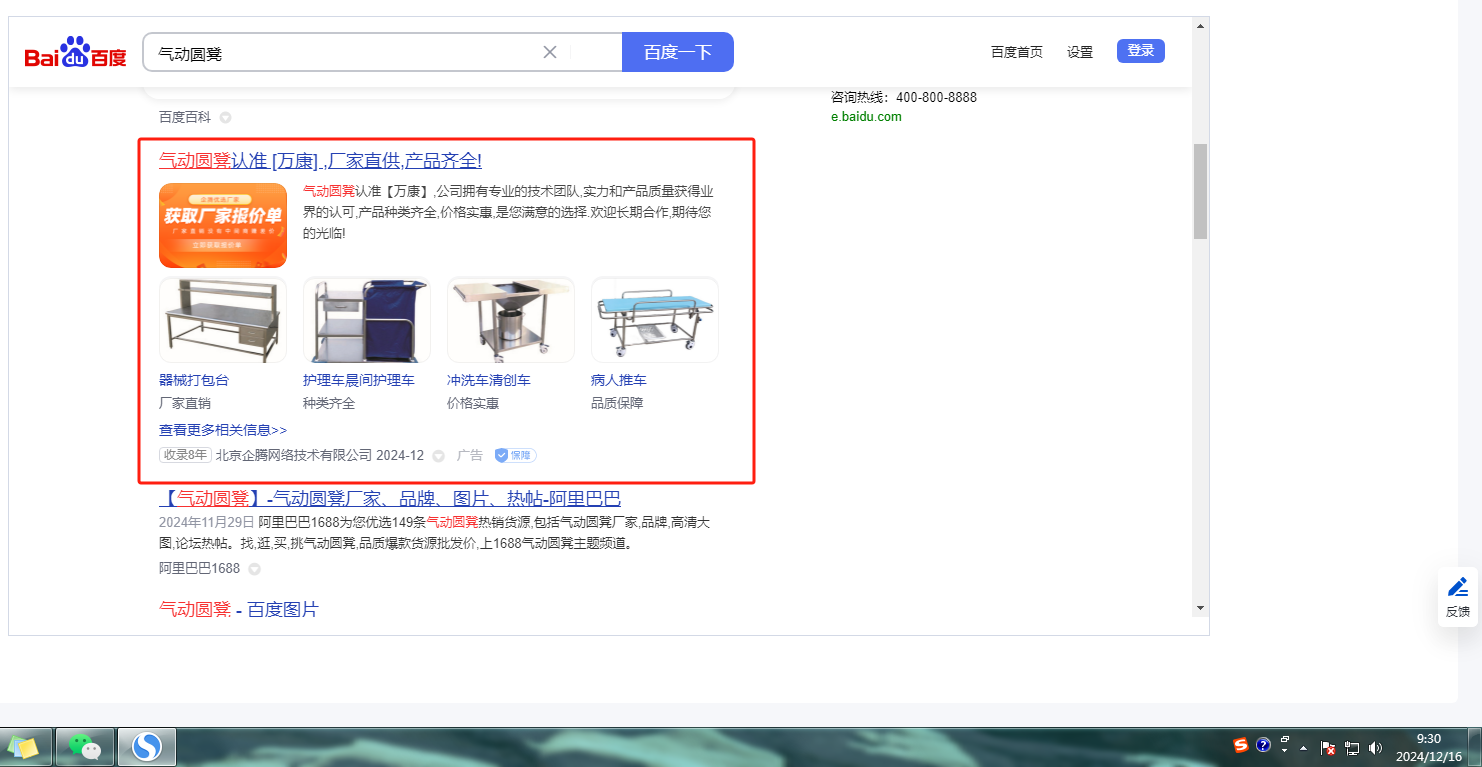1482x767 pixels.
Task: Open the 气动圆凳 - 百度图片 result
Action: pos(239,609)
